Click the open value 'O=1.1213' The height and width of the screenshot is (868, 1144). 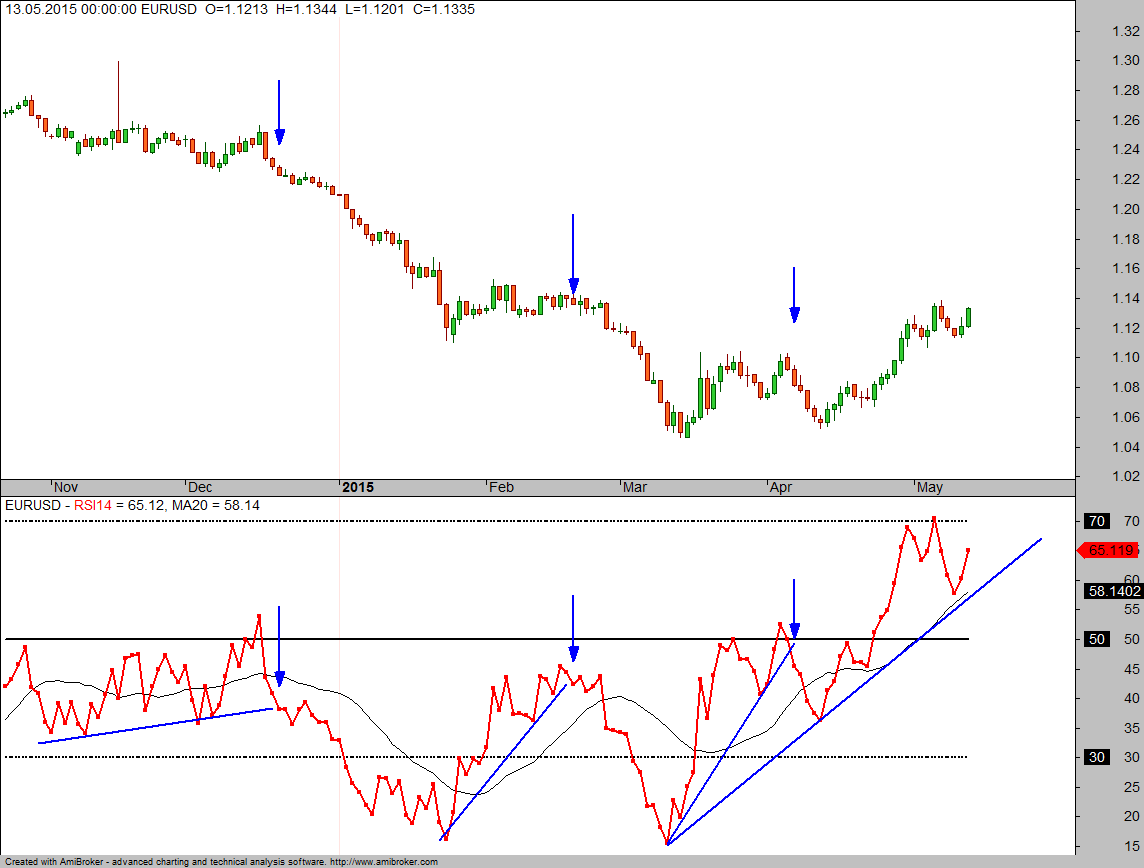point(237,9)
